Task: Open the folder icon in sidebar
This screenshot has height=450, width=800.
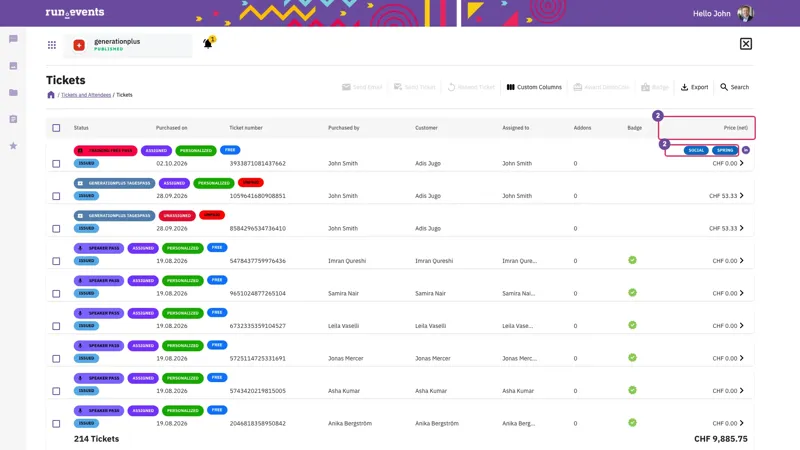Action: [x=13, y=92]
